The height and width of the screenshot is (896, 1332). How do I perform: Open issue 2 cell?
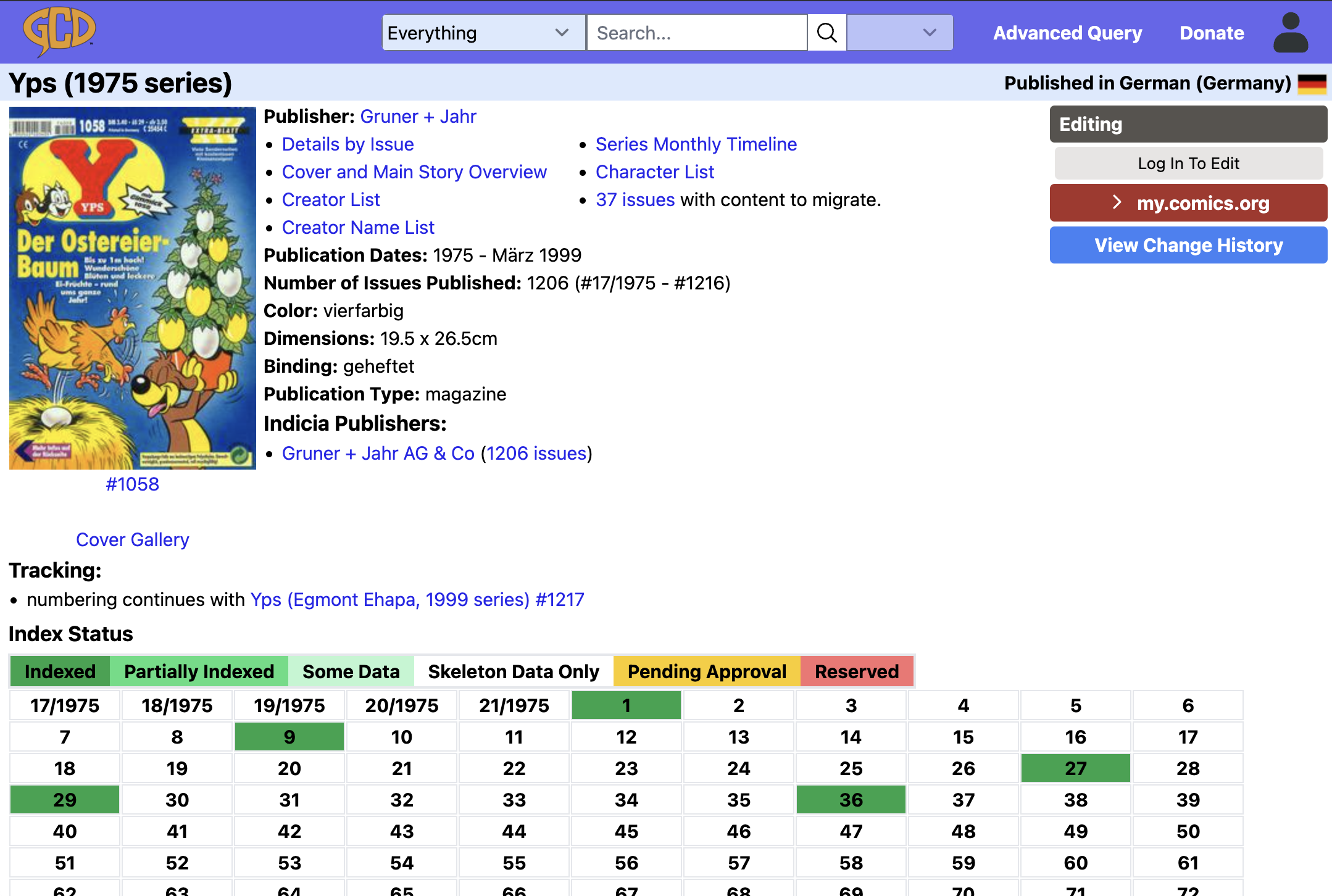[x=739, y=705]
